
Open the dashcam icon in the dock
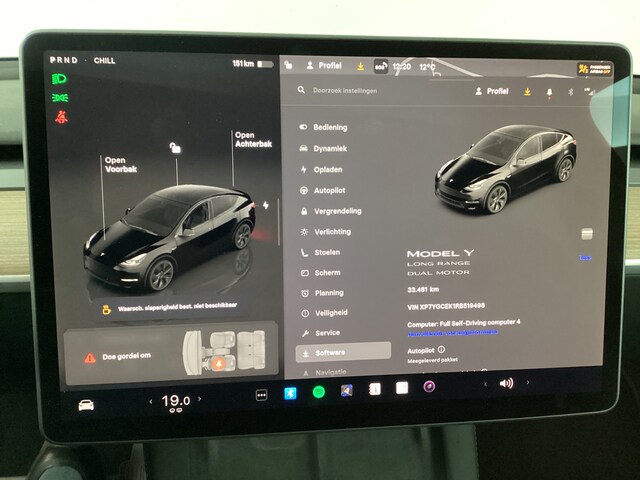[x=428, y=387]
